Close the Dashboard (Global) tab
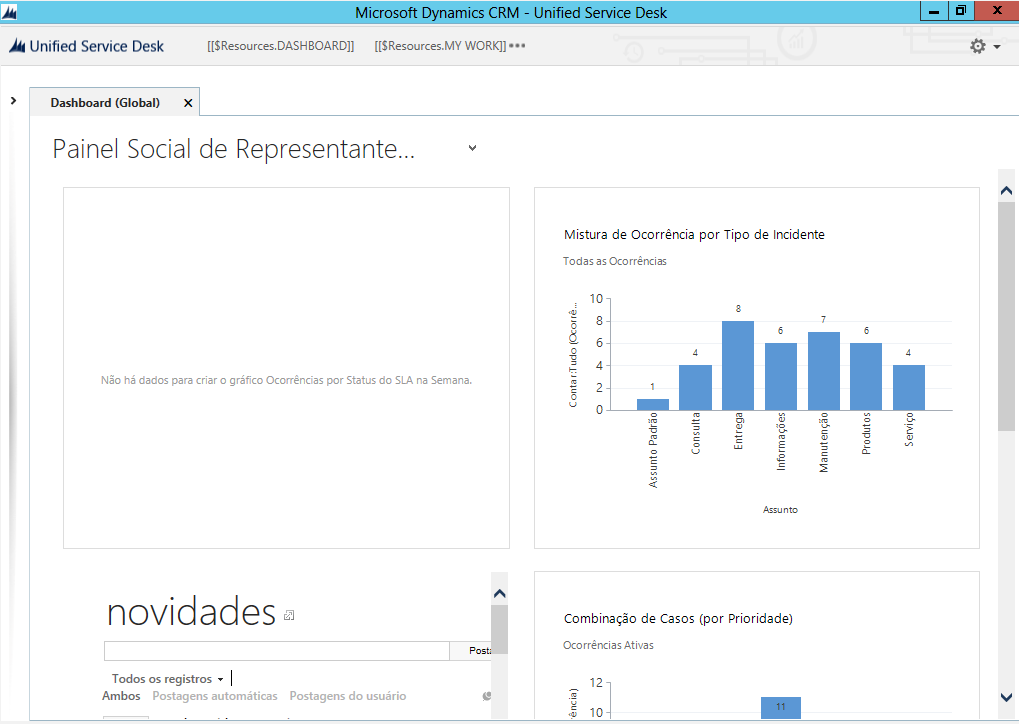The width and height of the screenshot is (1019, 724). [188, 103]
